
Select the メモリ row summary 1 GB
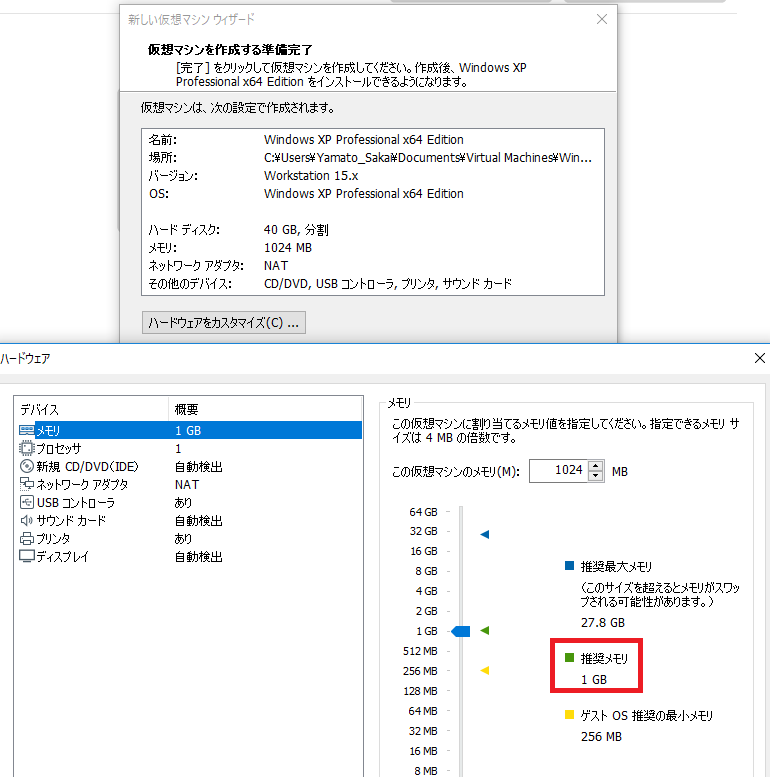point(188,431)
